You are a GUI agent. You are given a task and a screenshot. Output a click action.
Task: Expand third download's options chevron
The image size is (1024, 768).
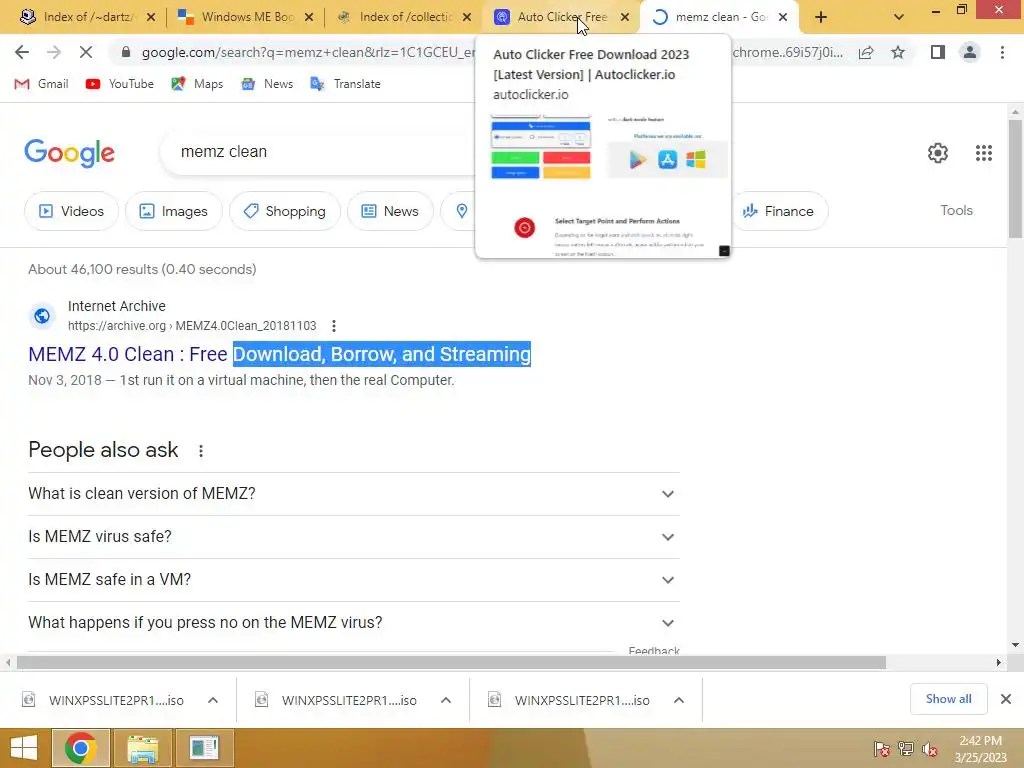(679, 700)
